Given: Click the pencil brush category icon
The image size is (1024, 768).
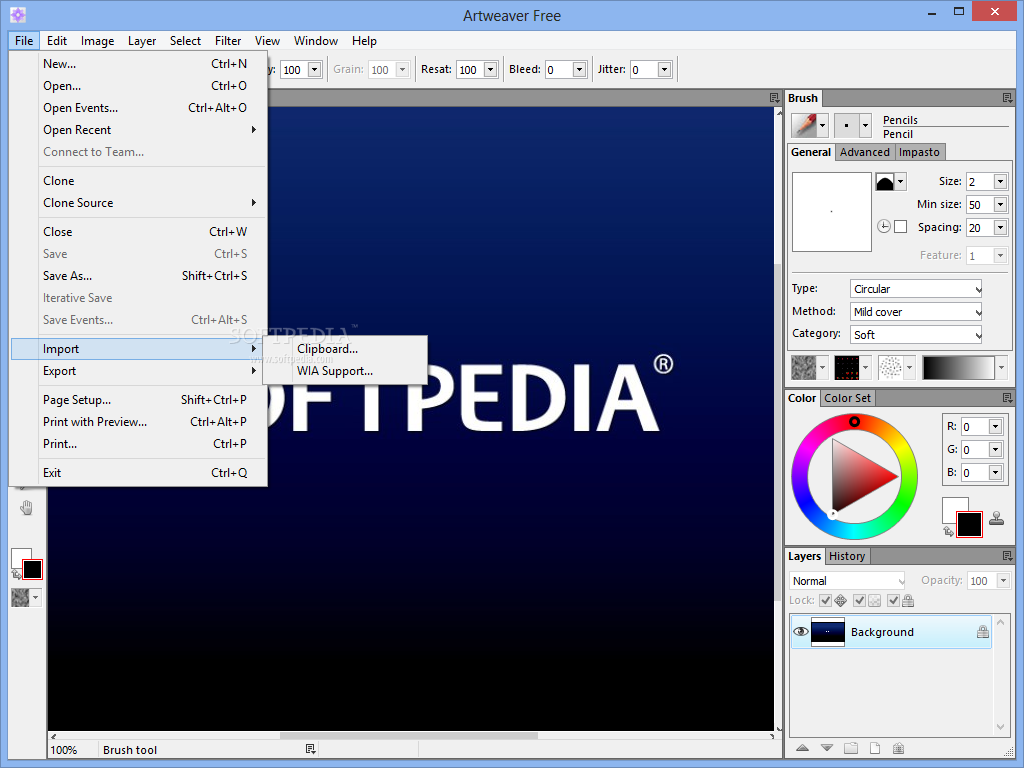Looking at the screenshot, I should tap(805, 125).
